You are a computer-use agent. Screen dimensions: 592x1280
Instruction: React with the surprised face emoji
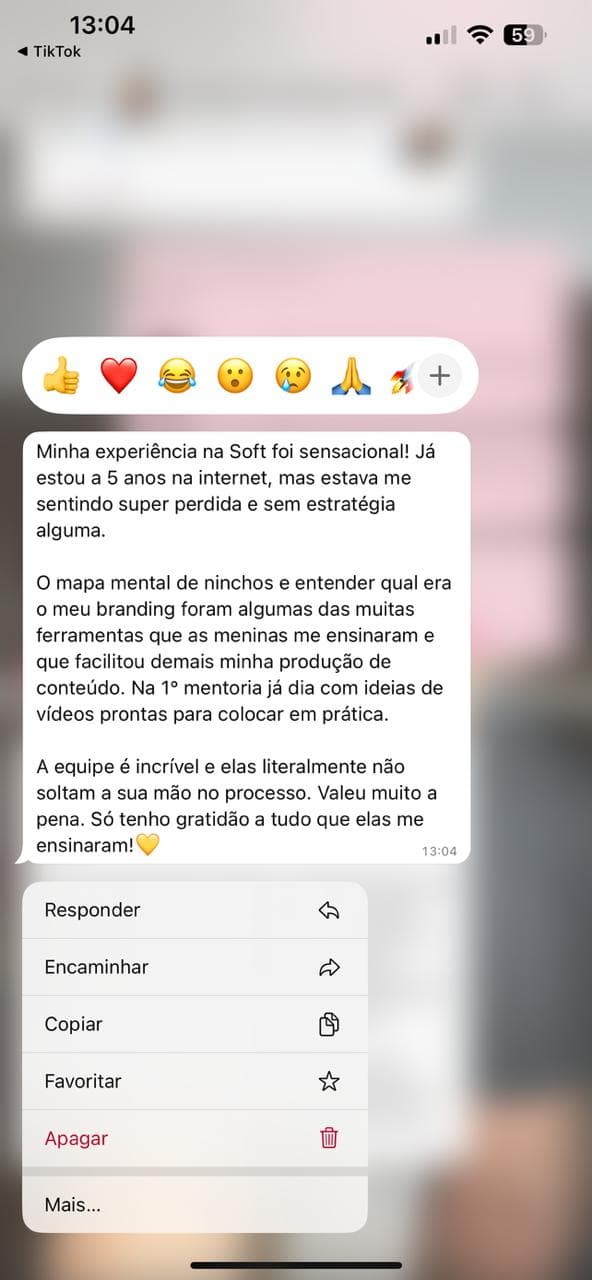coord(235,377)
